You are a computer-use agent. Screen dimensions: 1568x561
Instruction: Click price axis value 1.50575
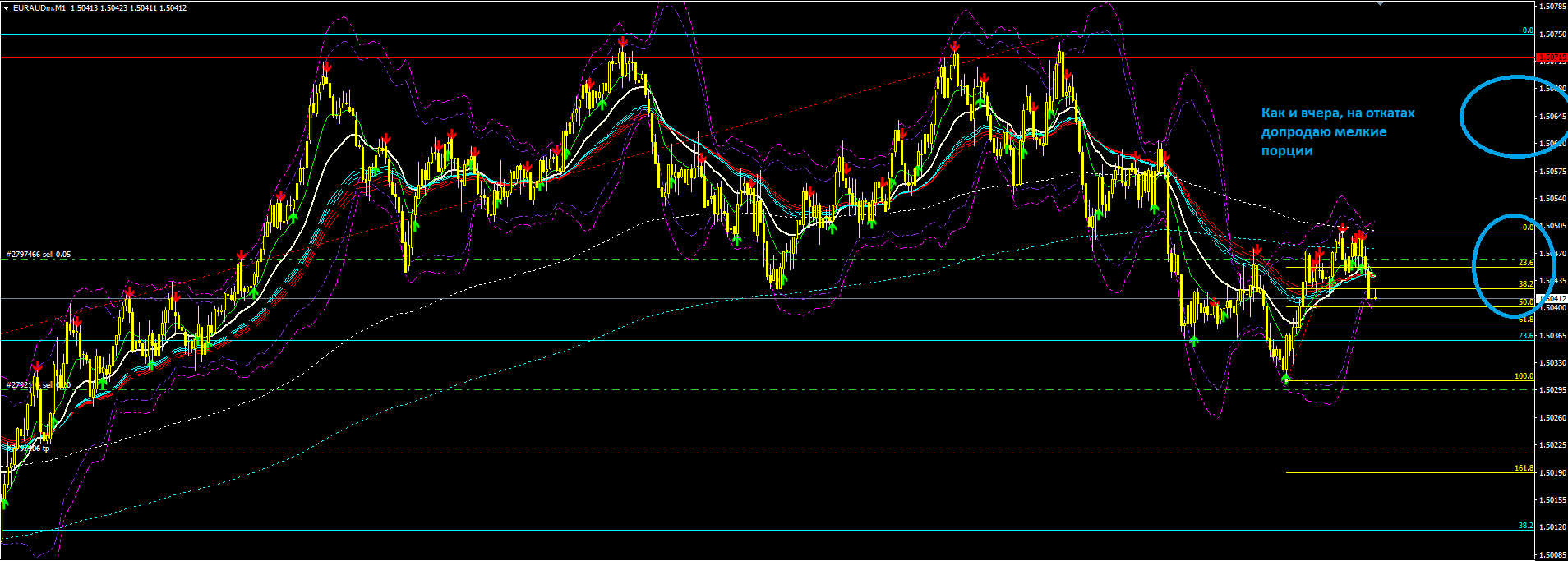(1552, 172)
